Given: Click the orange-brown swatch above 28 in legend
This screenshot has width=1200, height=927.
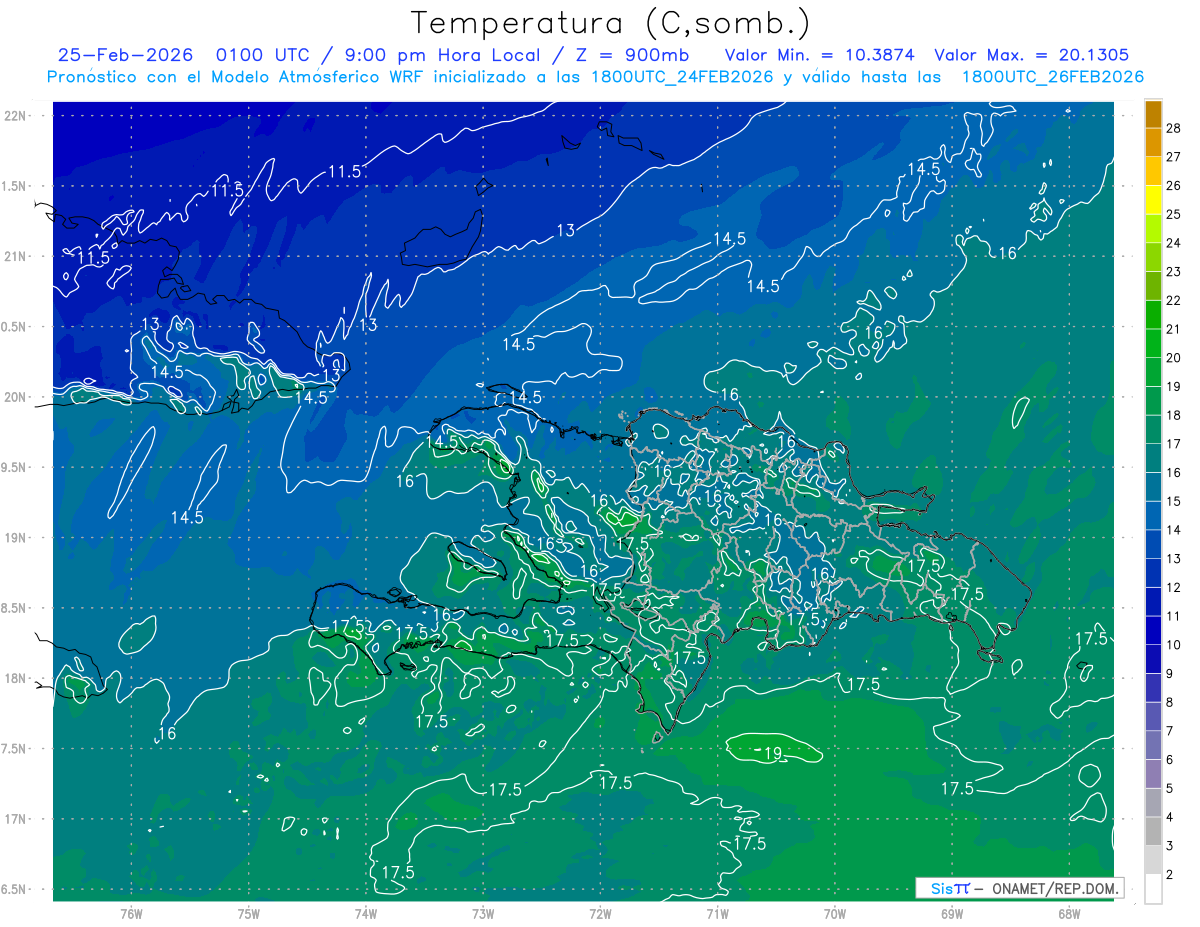Looking at the screenshot, I should click(1154, 114).
